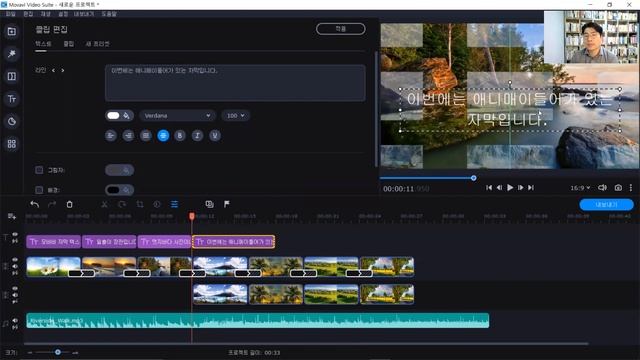Open the filters magic wand panel

click(x=12, y=54)
